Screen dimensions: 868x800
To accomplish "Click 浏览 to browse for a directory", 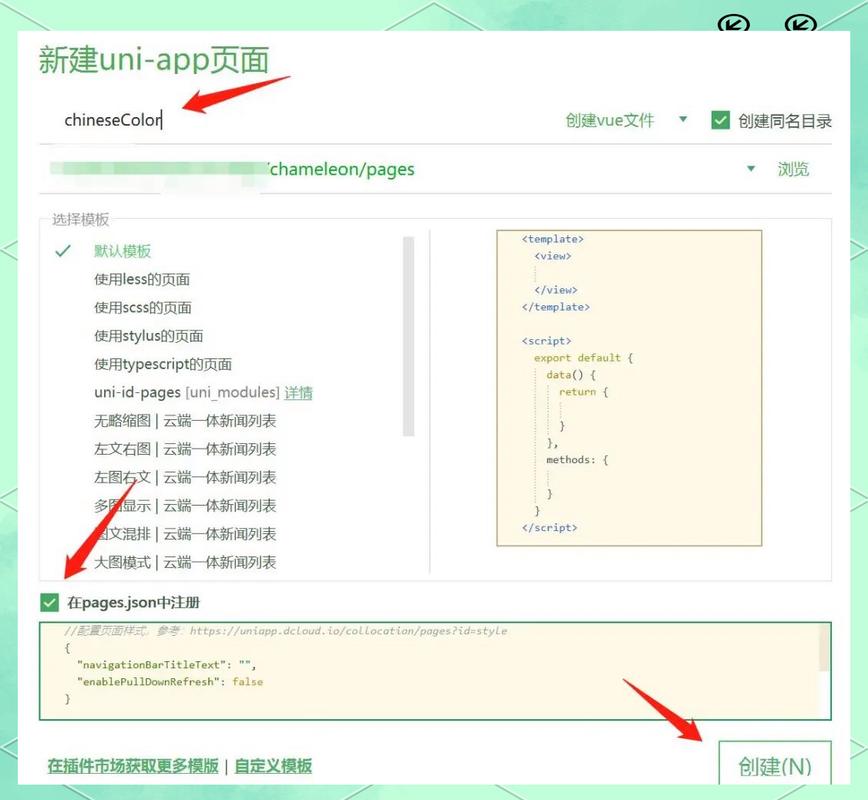I will (794, 168).
